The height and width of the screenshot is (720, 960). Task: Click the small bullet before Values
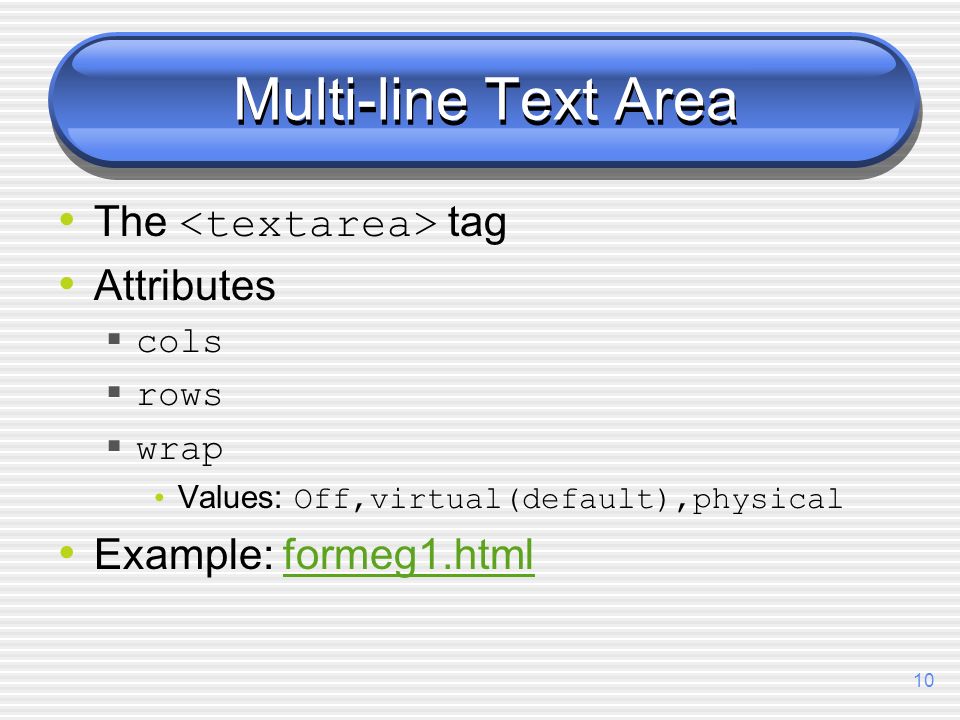pos(160,498)
